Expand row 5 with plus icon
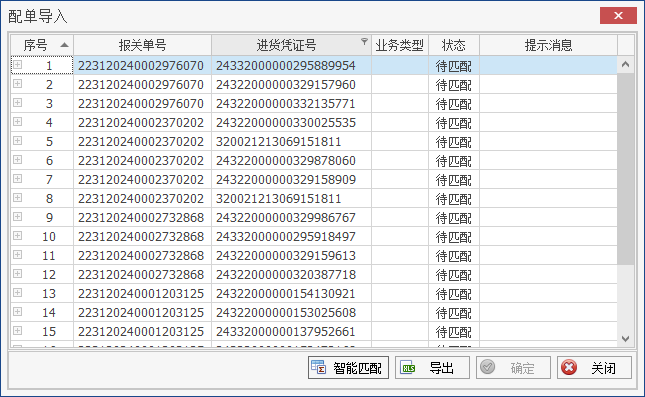The width and height of the screenshot is (645, 397). 17,141
